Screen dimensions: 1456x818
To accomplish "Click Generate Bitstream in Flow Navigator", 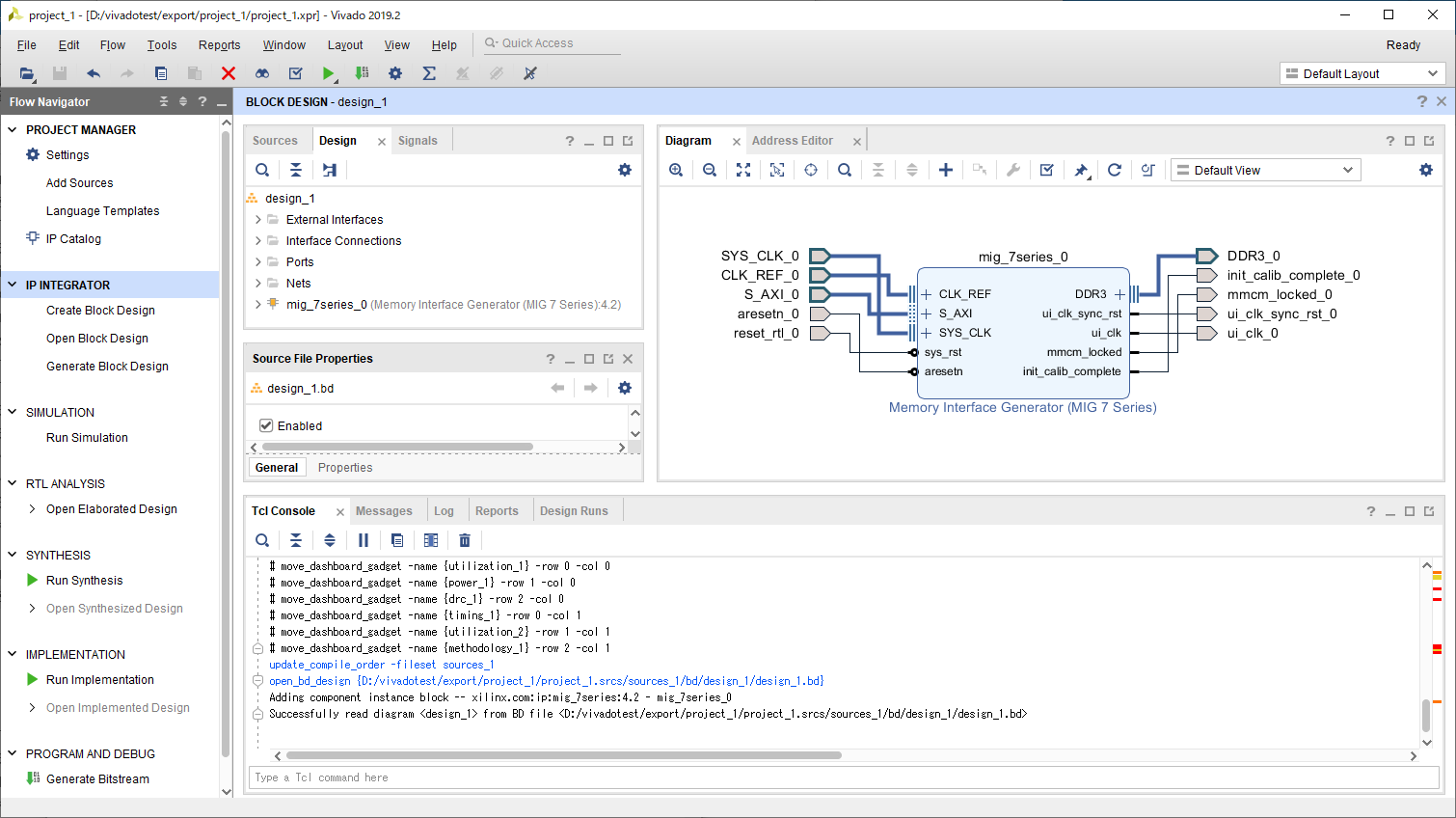I will tap(97, 779).
